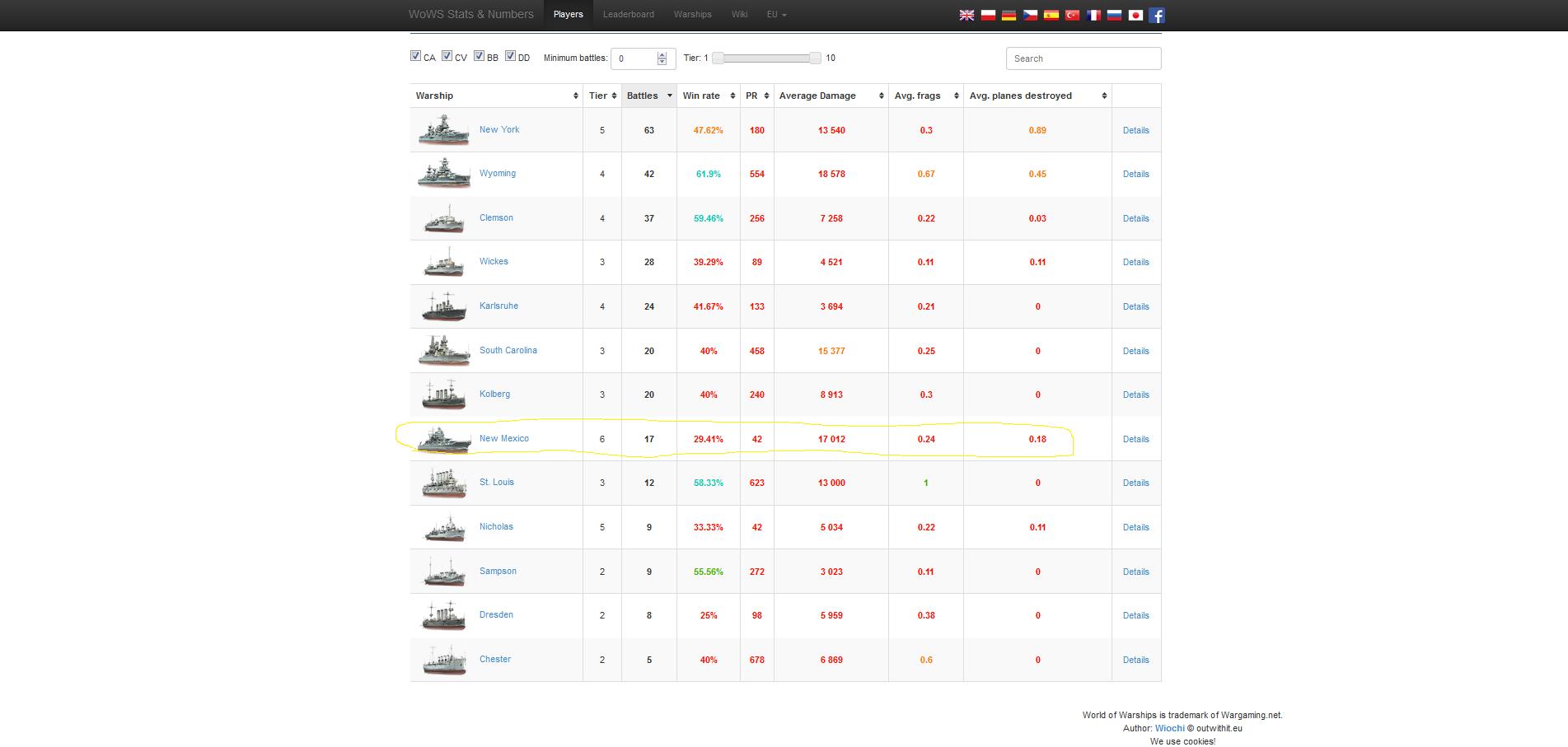Screen dimensions: 1568x747
Task: Click the left handle of Tier slider
Action: click(x=718, y=58)
